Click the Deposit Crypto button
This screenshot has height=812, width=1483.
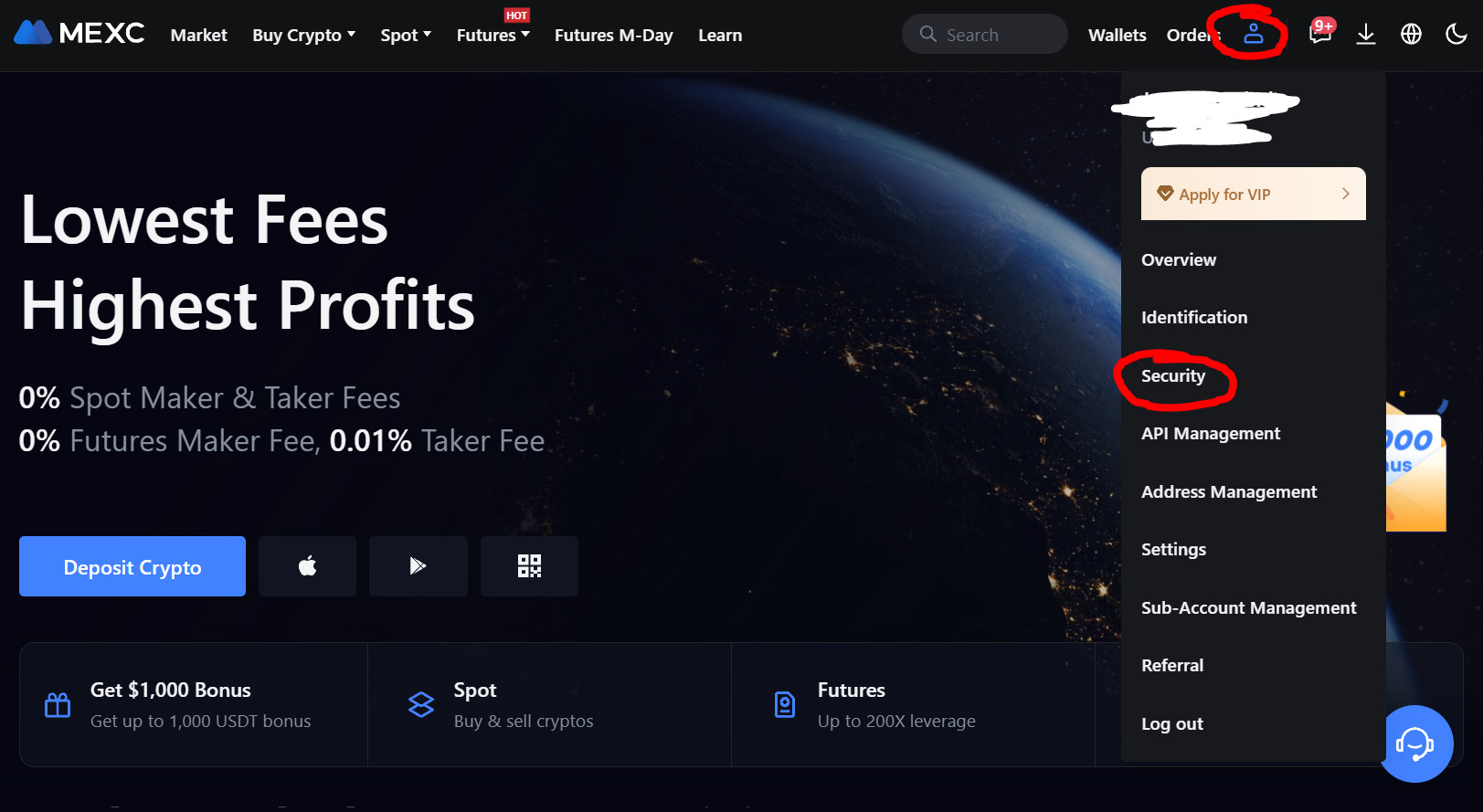click(x=132, y=566)
